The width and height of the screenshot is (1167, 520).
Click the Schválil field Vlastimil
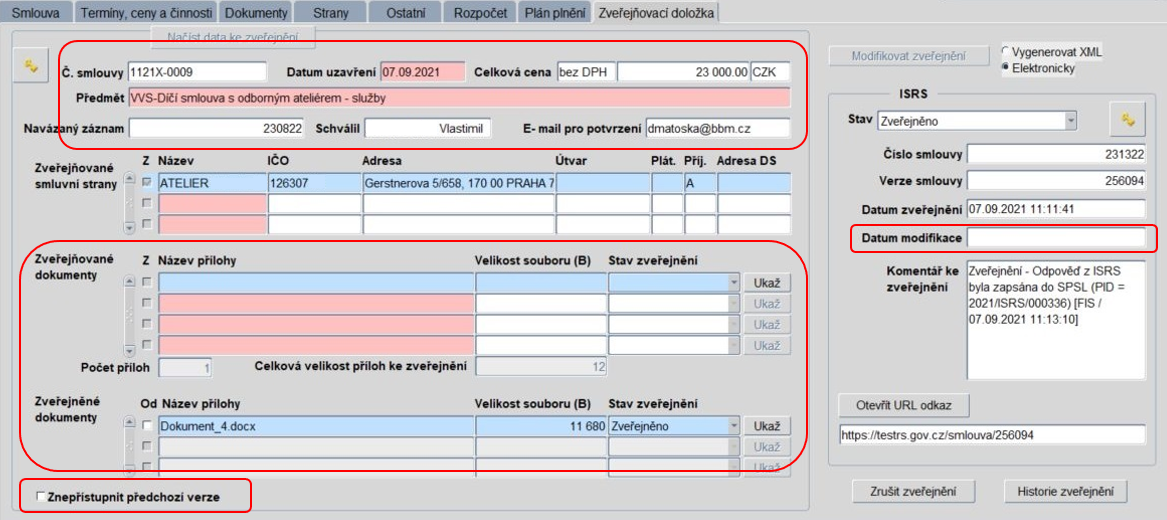pos(427,129)
